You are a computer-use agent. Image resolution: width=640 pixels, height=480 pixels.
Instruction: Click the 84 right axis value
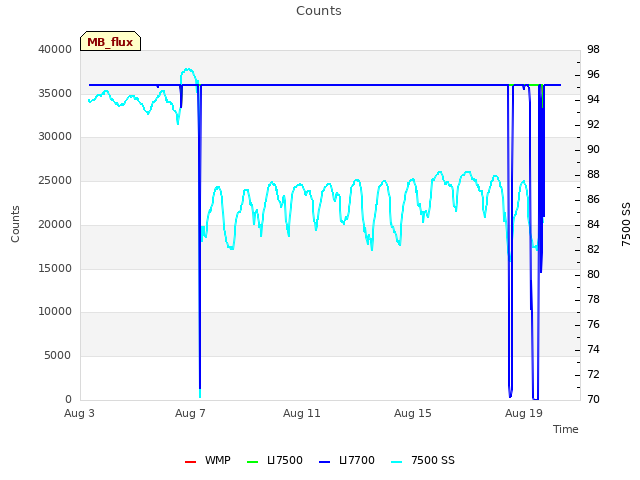[593, 224]
